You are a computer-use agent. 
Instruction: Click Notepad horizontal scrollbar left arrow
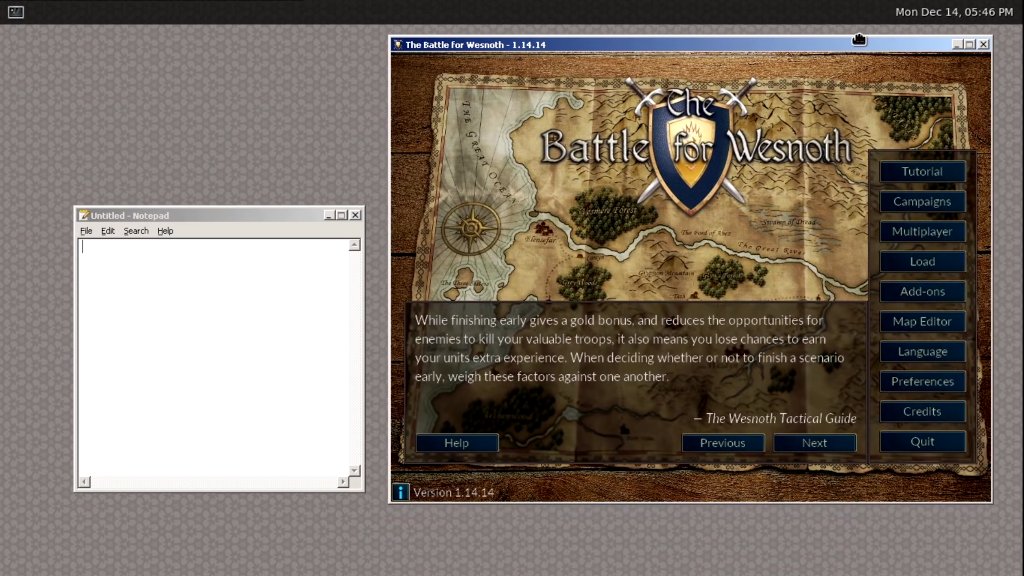click(x=84, y=482)
